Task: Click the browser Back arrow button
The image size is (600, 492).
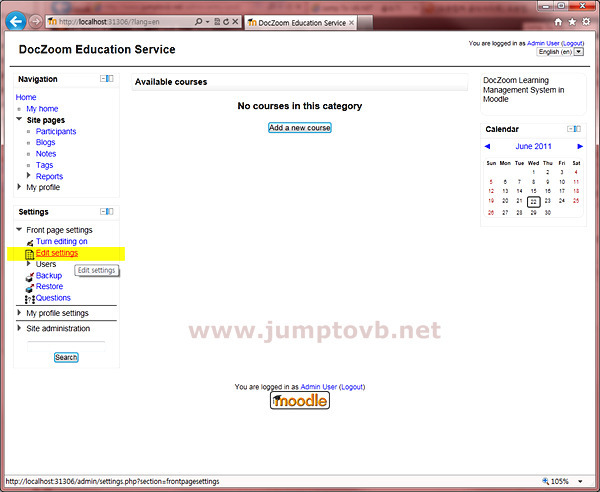Action: (x=16, y=22)
